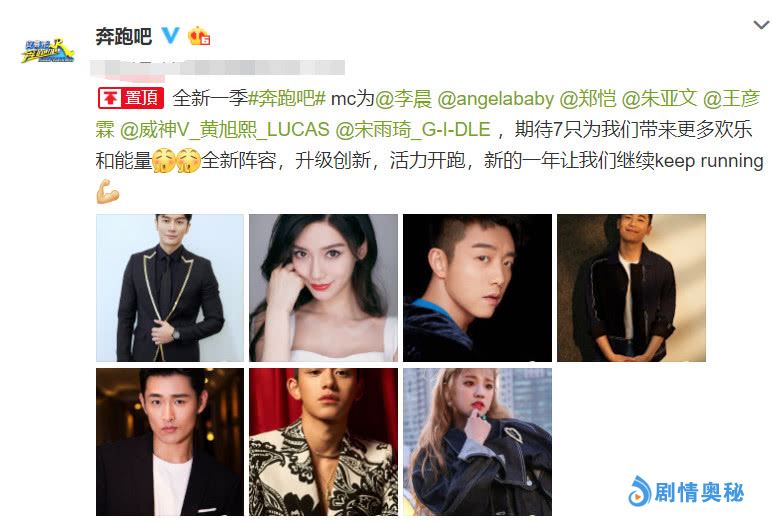Open the @宋雨琦_G-I-DLE mention link
772x522 pixels.
413,130
